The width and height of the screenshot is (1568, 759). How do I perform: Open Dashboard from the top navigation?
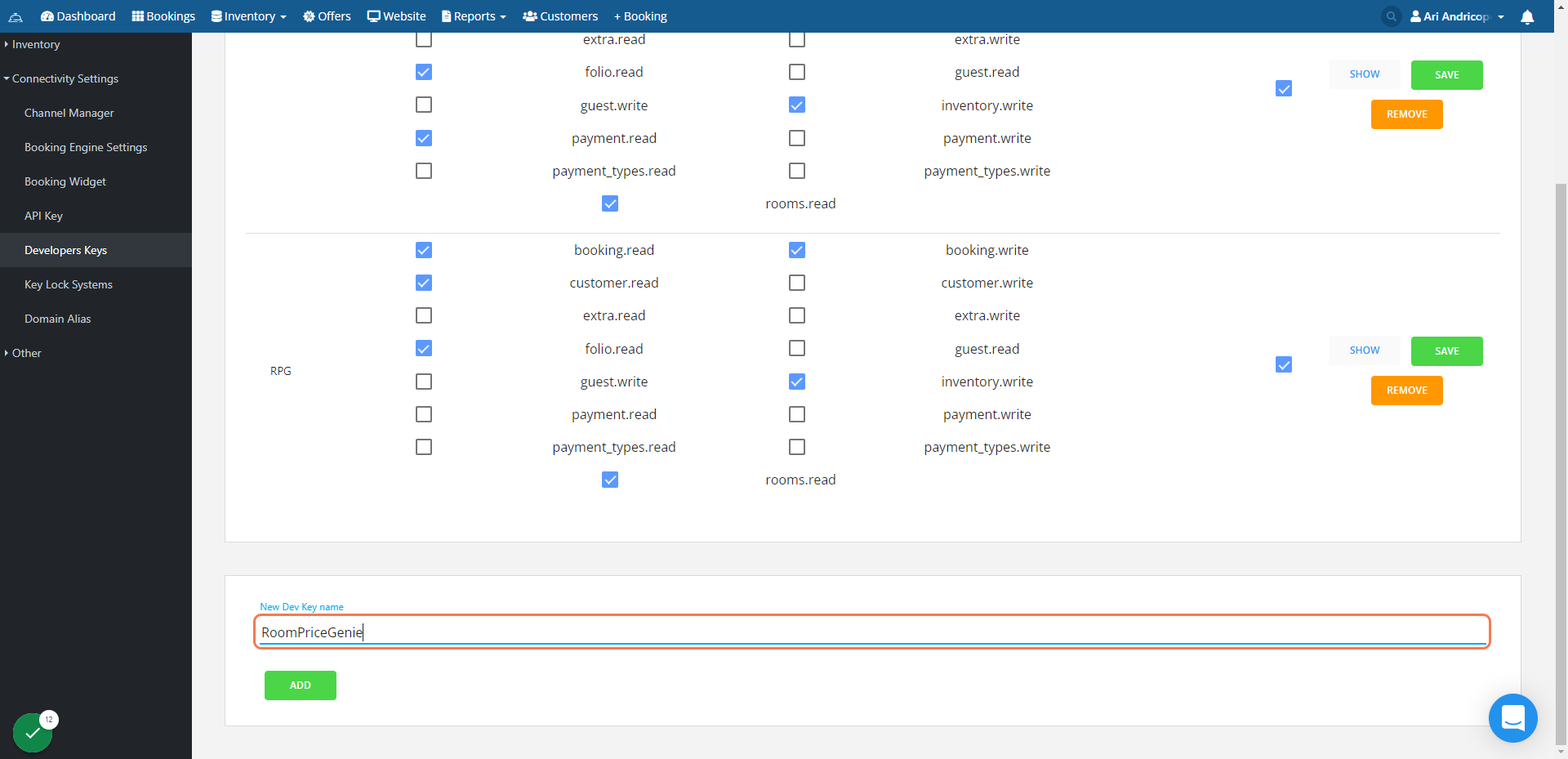click(x=78, y=16)
